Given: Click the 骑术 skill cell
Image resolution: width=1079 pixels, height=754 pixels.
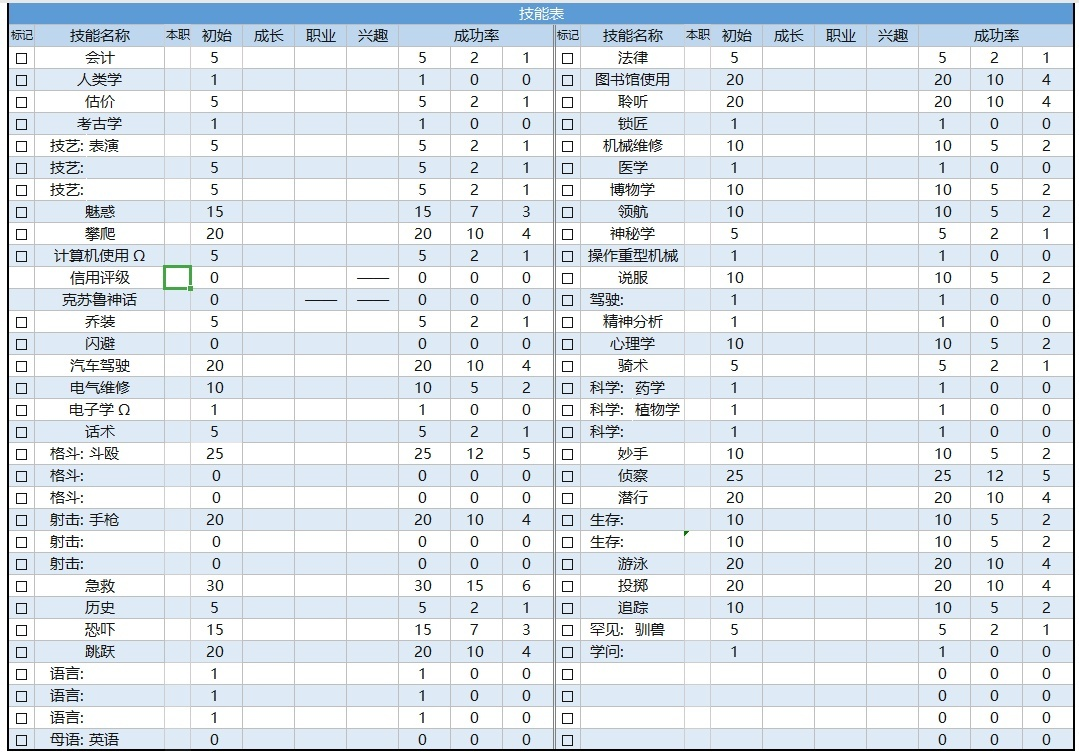Looking at the screenshot, I should pyautogui.click(x=632, y=366).
